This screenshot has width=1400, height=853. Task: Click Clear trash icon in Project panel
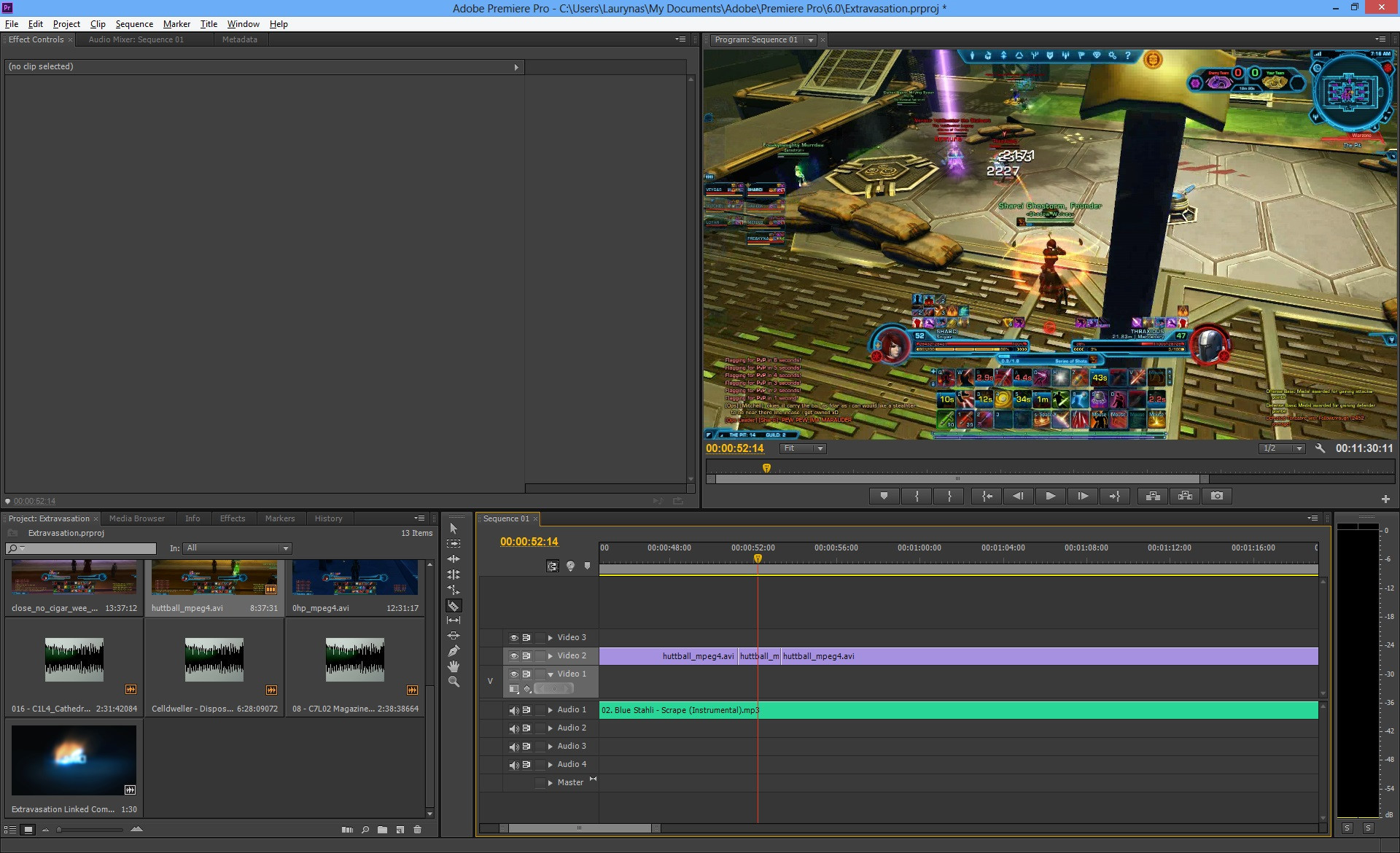pyautogui.click(x=418, y=830)
